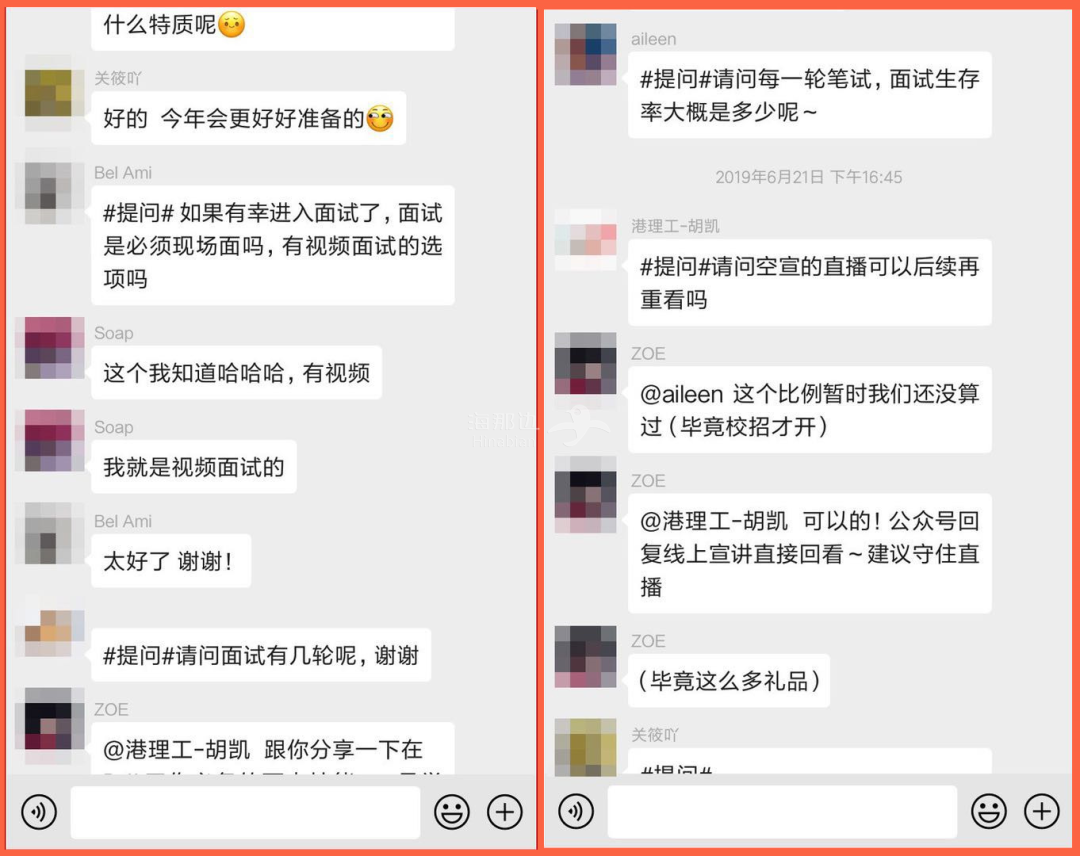Open aileen's avatar profile
Image resolution: width=1080 pixels, height=856 pixels.
[x=585, y=54]
